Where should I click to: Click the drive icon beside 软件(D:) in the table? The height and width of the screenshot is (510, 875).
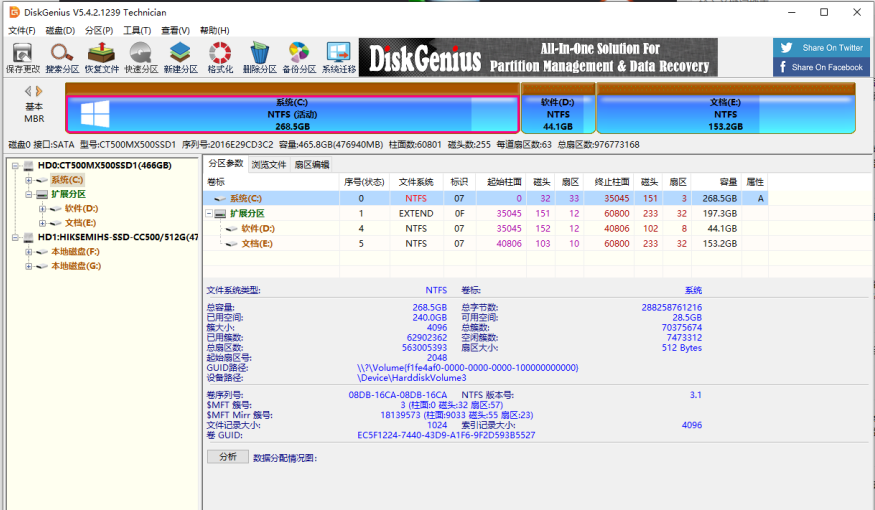click(x=232, y=229)
